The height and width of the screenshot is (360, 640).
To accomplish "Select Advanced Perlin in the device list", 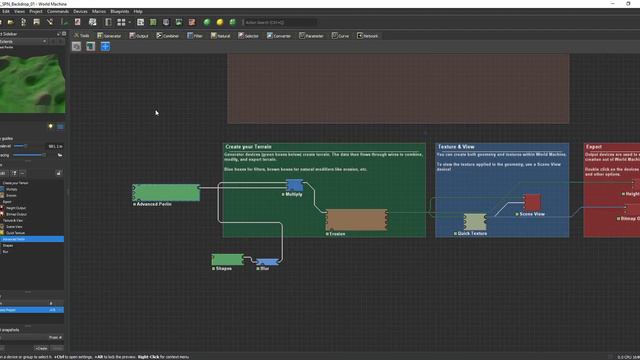I will pos(32,239).
